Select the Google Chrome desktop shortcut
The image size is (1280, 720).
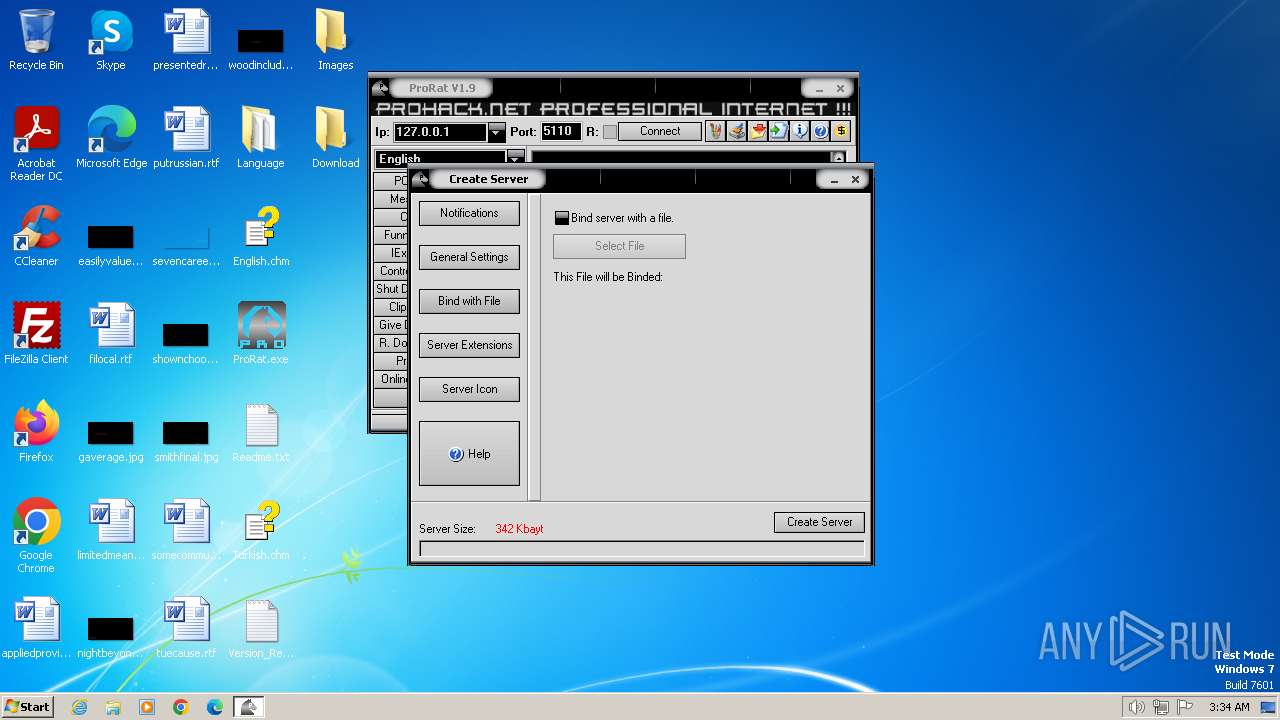[x=36, y=536]
